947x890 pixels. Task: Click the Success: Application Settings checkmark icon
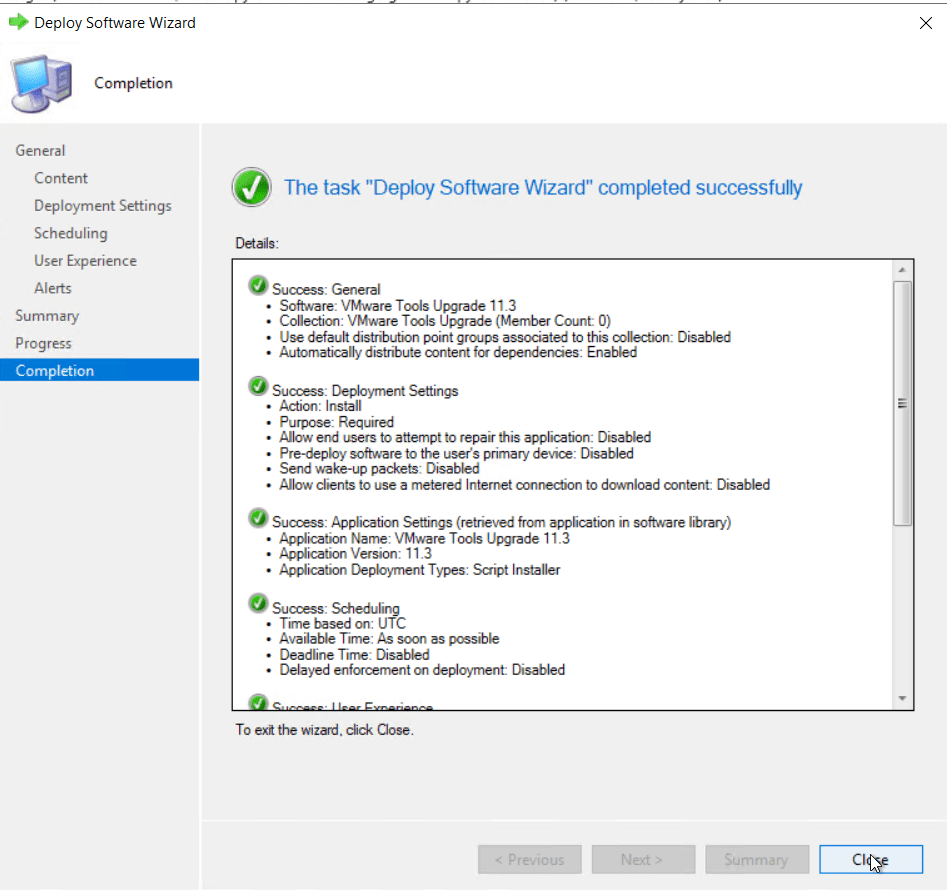tap(258, 519)
